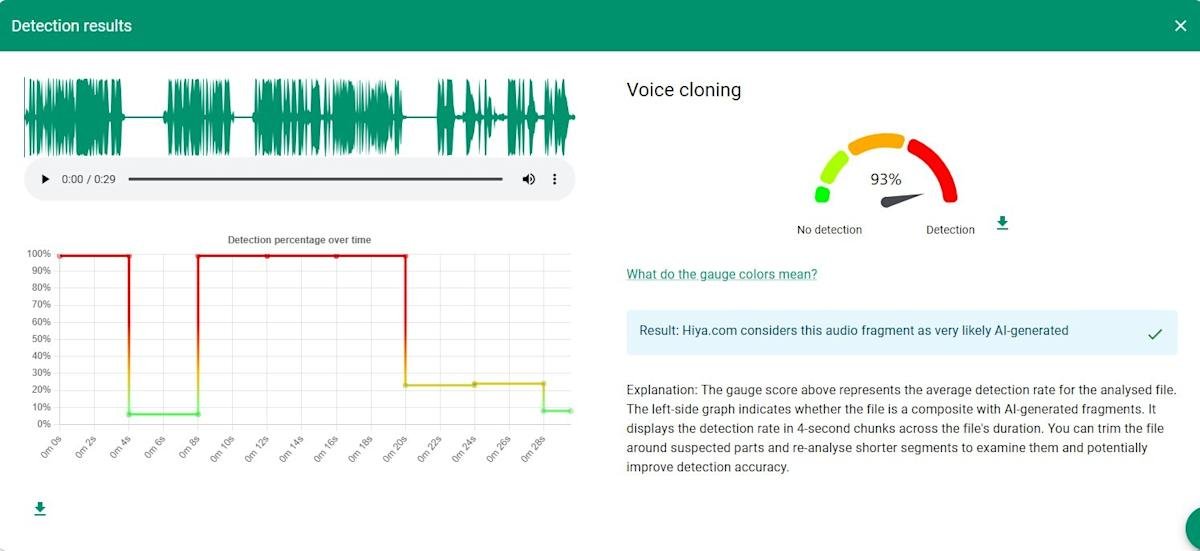Click the Explanation paragraph text
This screenshot has width=1200, height=551.
[901, 428]
